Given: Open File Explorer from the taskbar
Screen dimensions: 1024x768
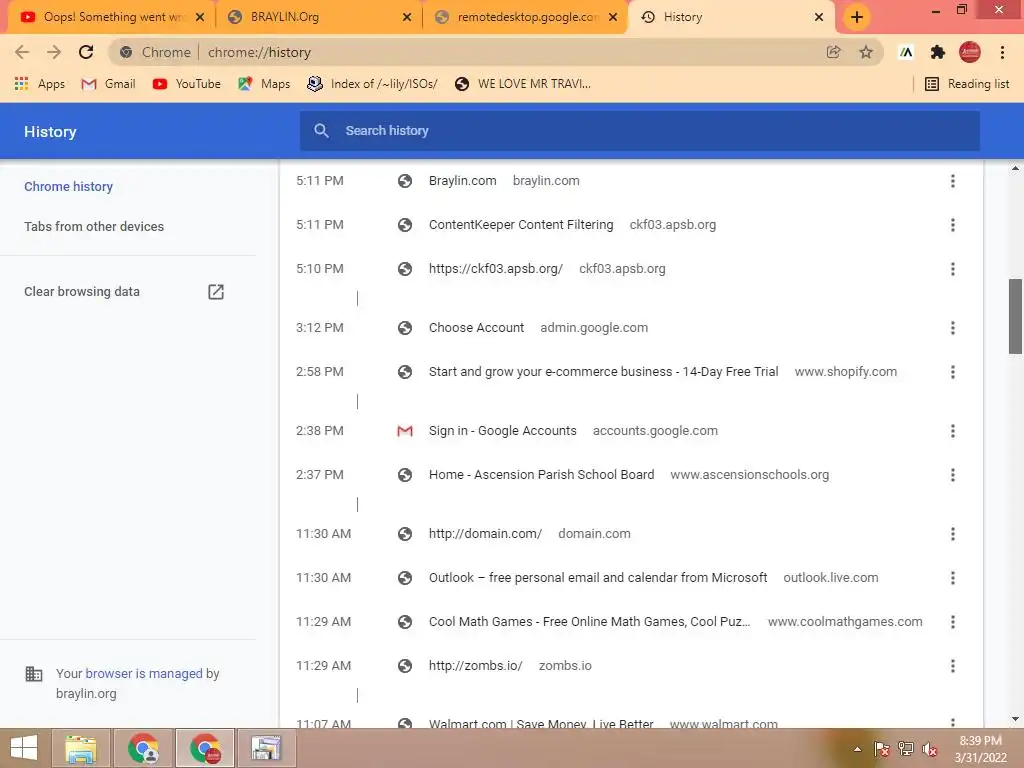Looking at the screenshot, I should [80, 748].
